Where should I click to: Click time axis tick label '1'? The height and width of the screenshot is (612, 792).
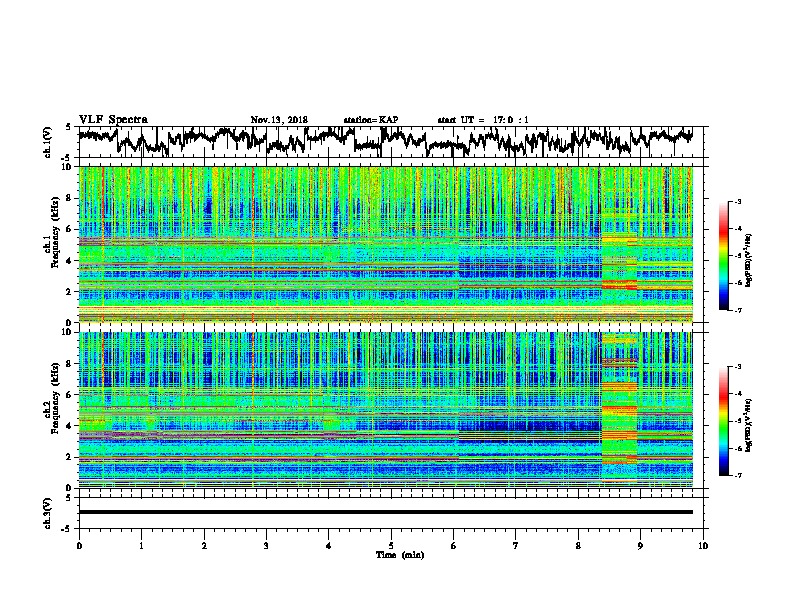point(141,546)
